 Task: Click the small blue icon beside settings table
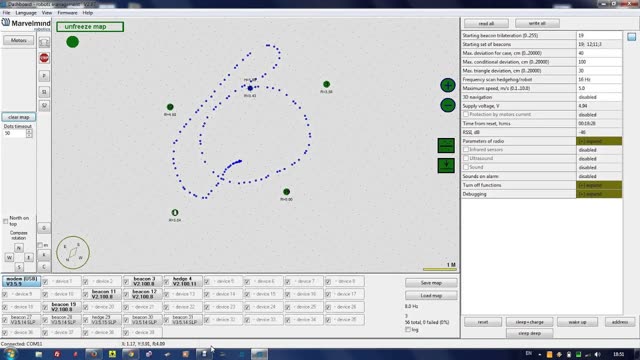coord(631,37)
